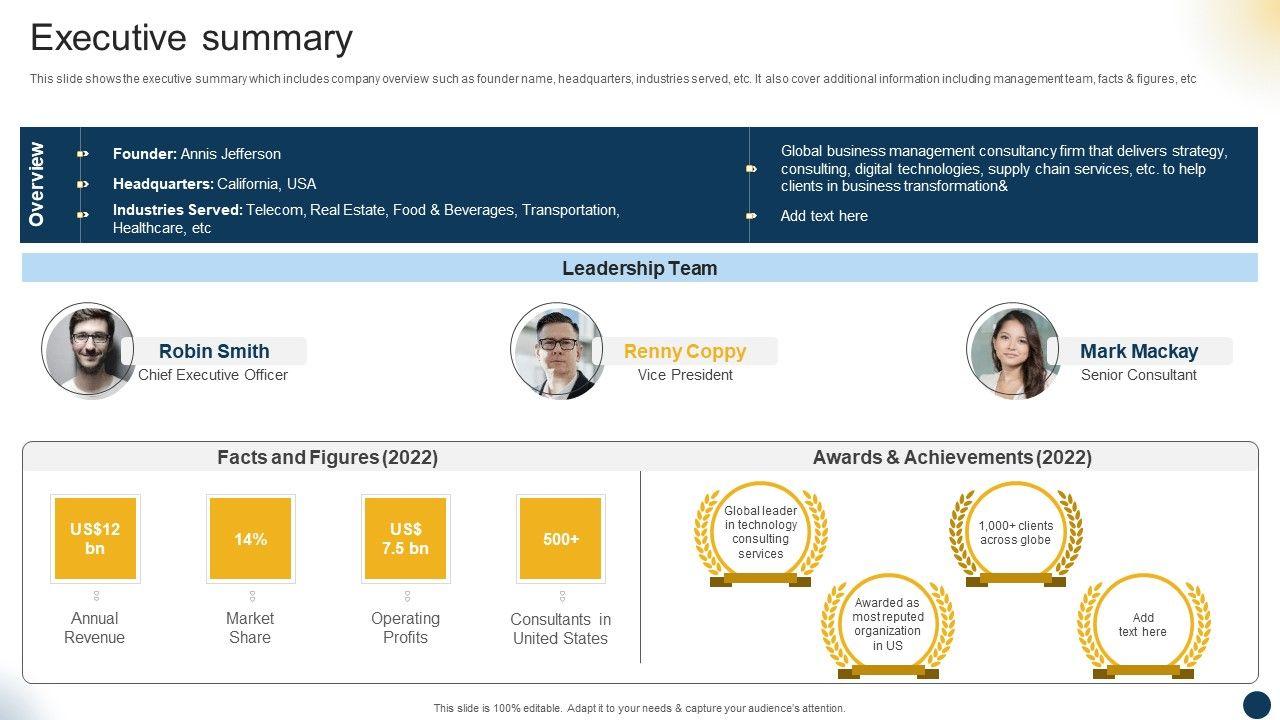Screen dimensions: 1280x720
Task: Select the empty 'Add text here' laurel badge
Action: [x=1143, y=626]
